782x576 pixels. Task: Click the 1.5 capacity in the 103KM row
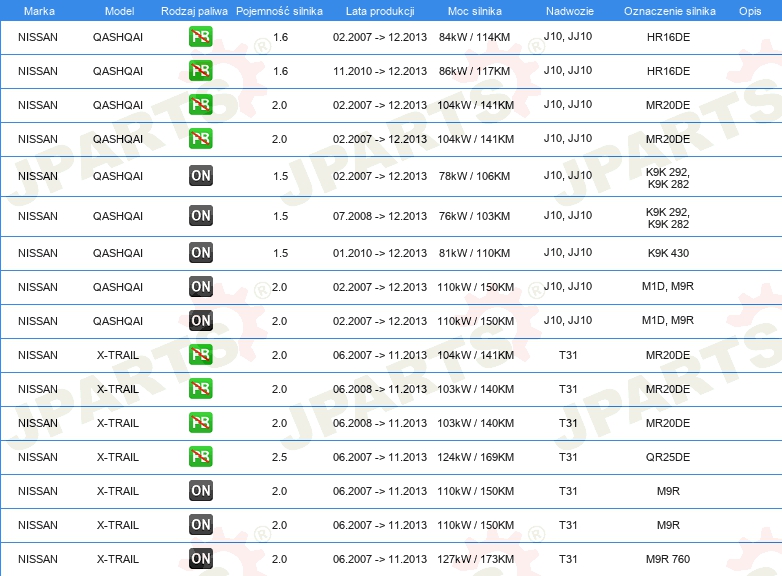(x=280, y=216)
